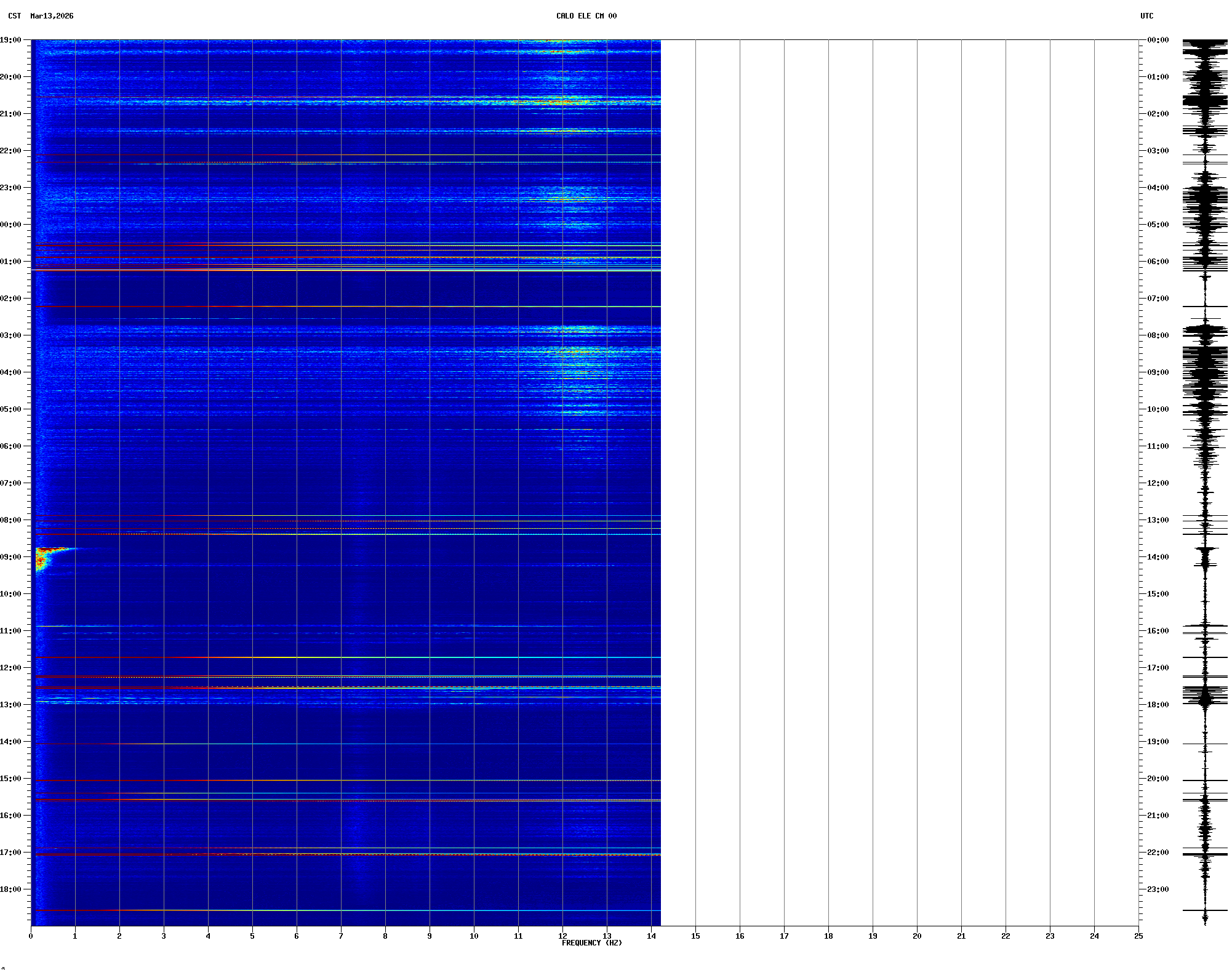
Task: Click the 14:00 UTC time tick label
Action: [1158, 557]
